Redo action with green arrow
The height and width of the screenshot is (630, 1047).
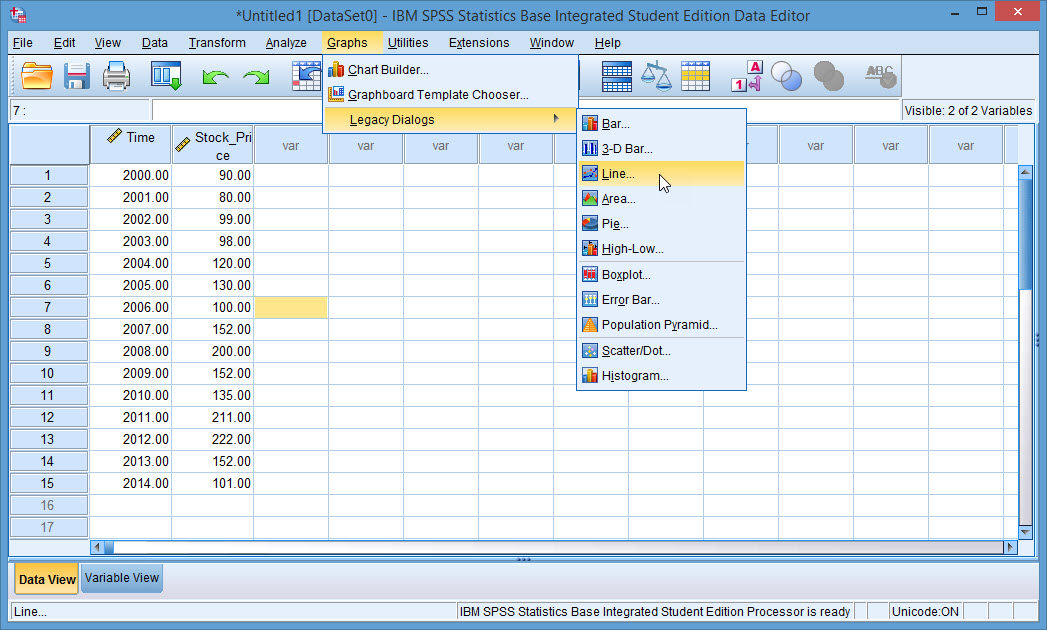pyautogui.click(x=256, y=77)
